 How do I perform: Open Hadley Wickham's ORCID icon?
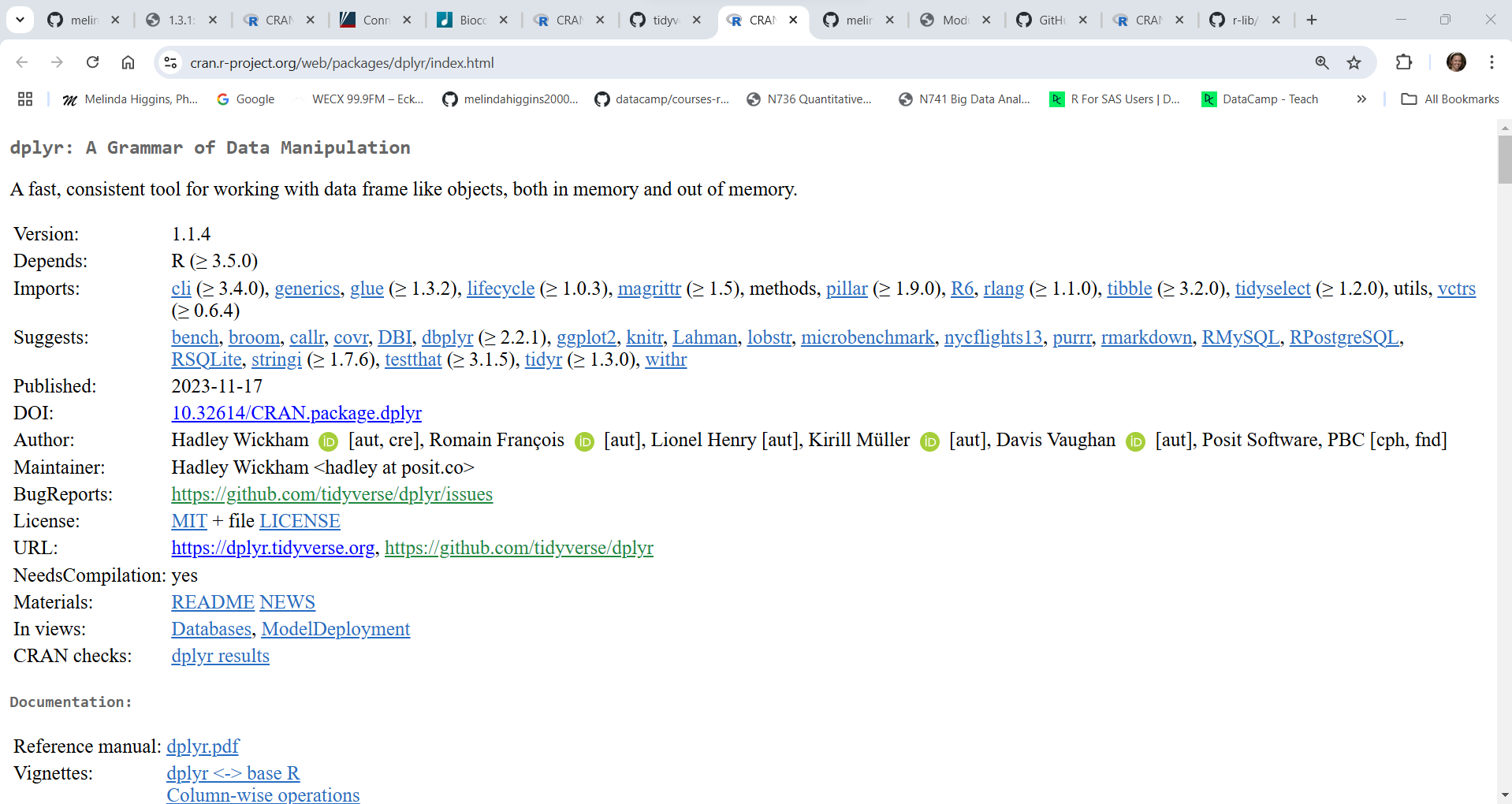click(328, 441)
